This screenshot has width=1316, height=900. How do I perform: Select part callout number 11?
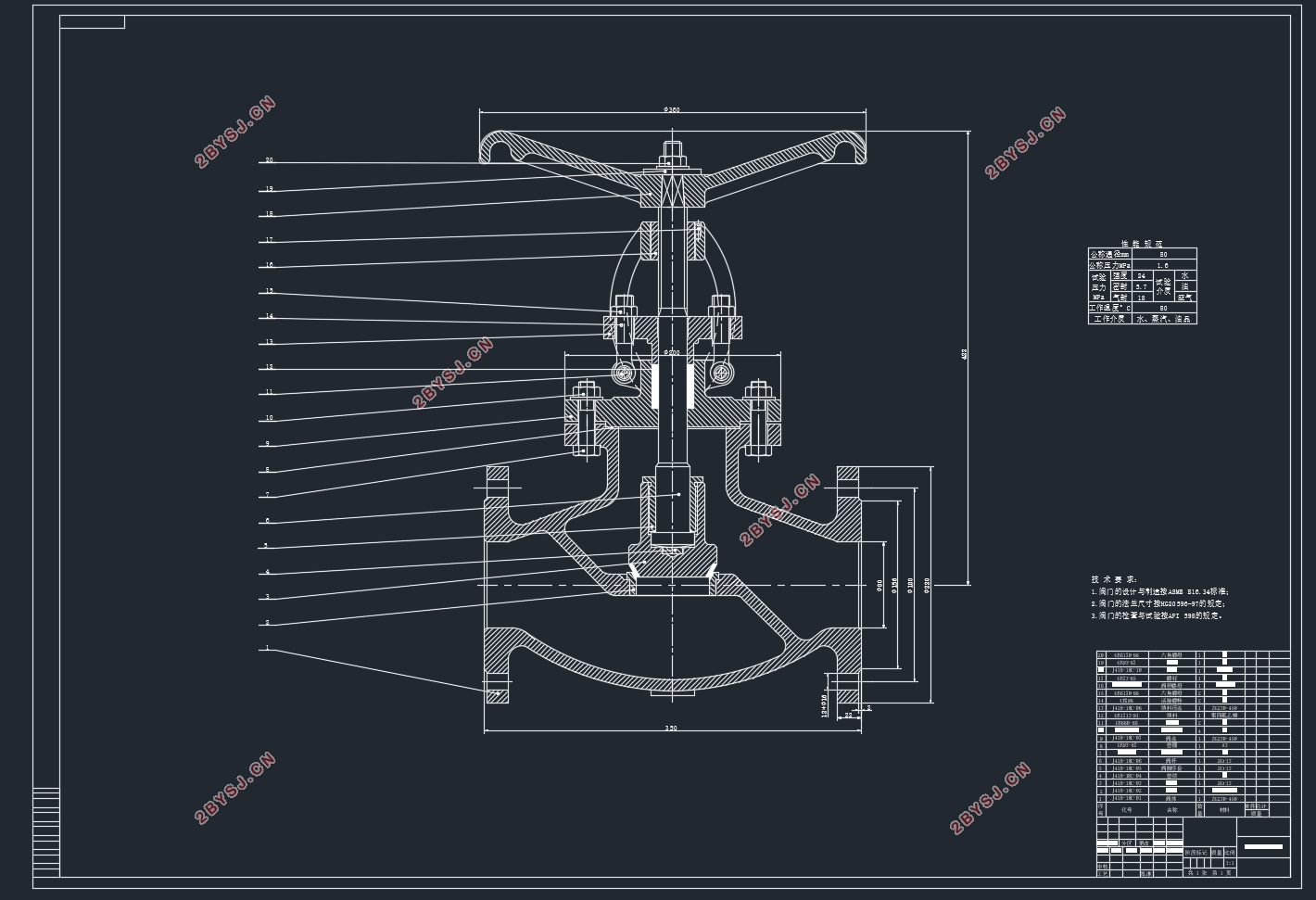click(269, 392)
